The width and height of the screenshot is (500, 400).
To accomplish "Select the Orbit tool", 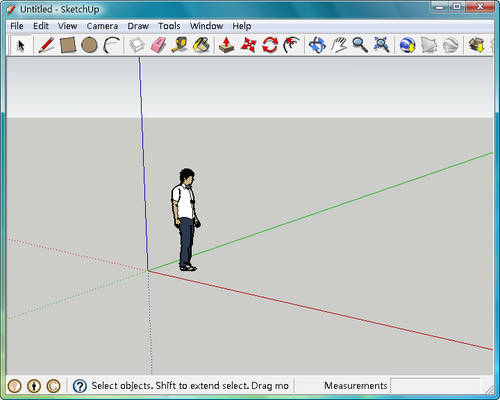I will 317,45.
